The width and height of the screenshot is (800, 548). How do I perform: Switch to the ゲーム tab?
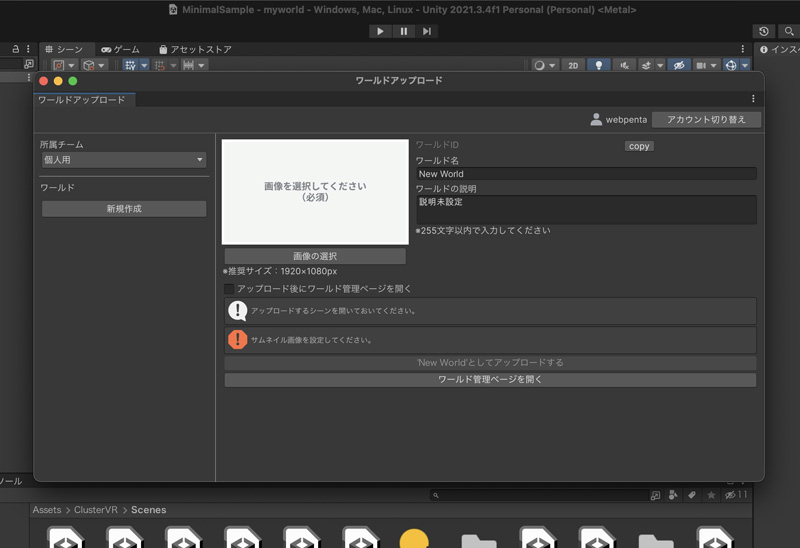click(121, 49)
